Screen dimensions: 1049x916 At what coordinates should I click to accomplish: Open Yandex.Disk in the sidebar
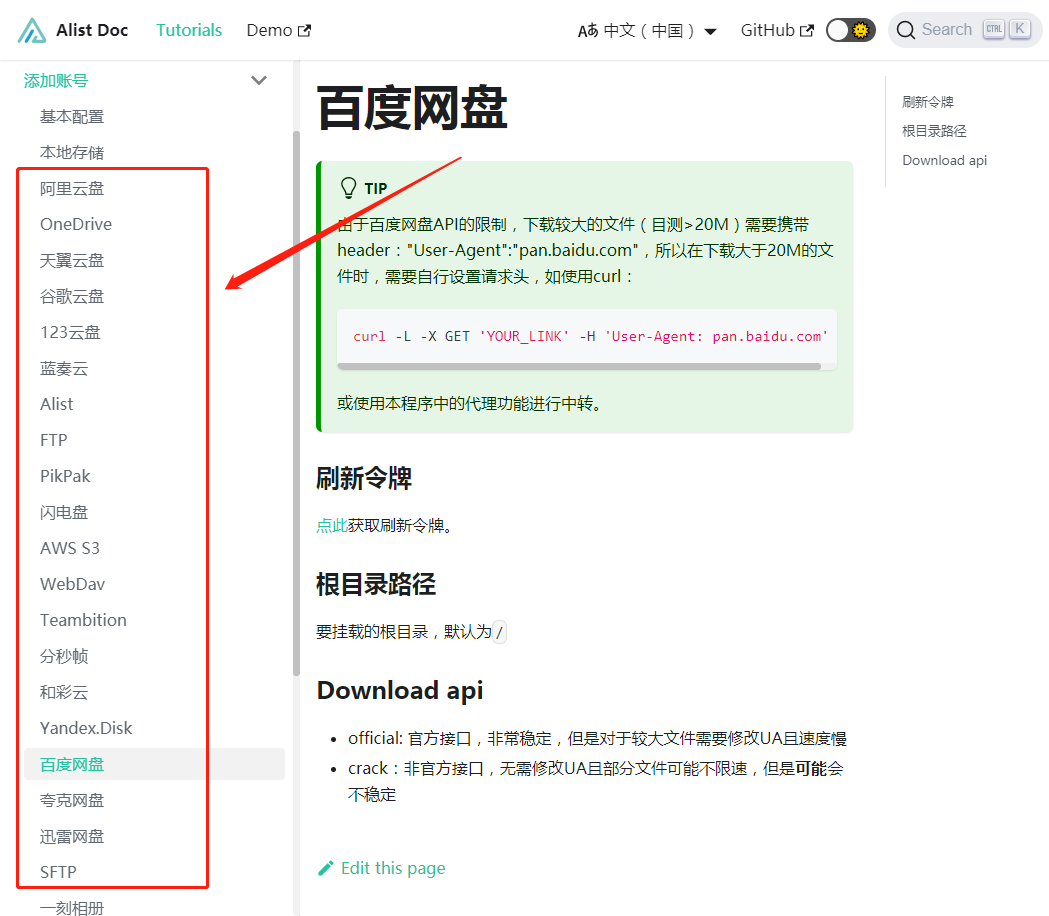[86, 728]
